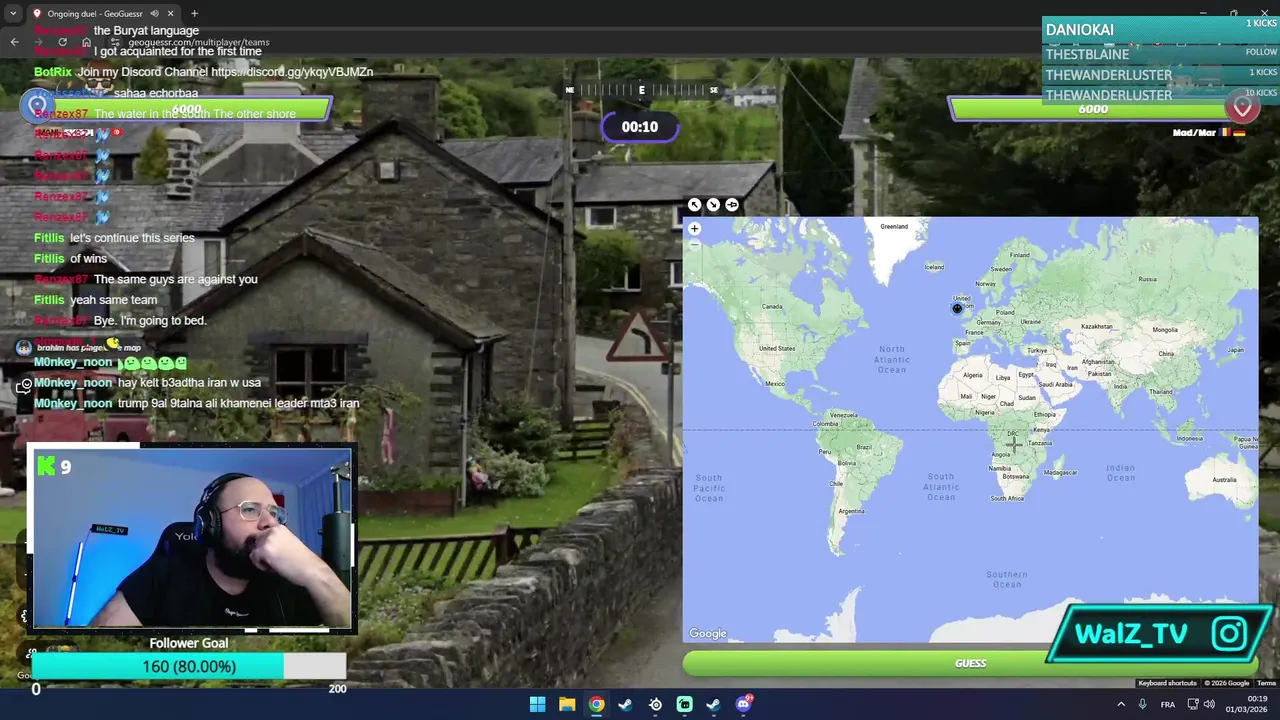Image resolution: width=1280 pixels, height=720 pixels.
Task: Enlarge the guess map with the up-left arrow
Action: [694, 205]
